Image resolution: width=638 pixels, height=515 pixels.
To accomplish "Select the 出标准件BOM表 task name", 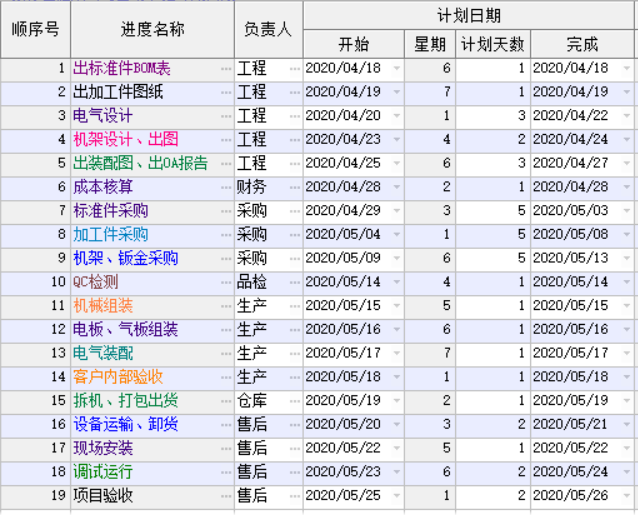I will [x=122, y=68].
